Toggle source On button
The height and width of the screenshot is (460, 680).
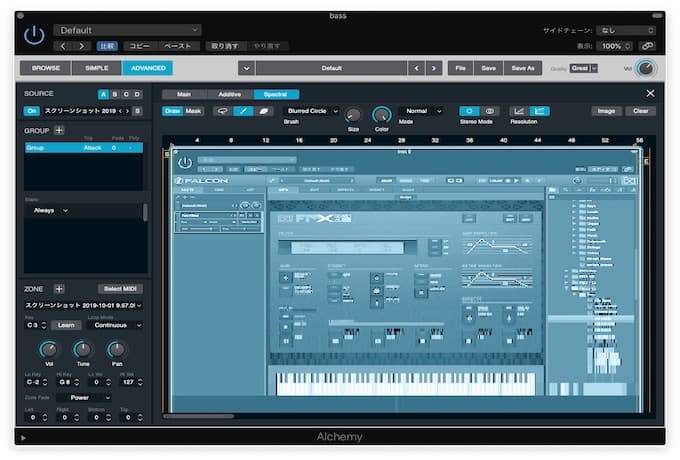(32, 111)
